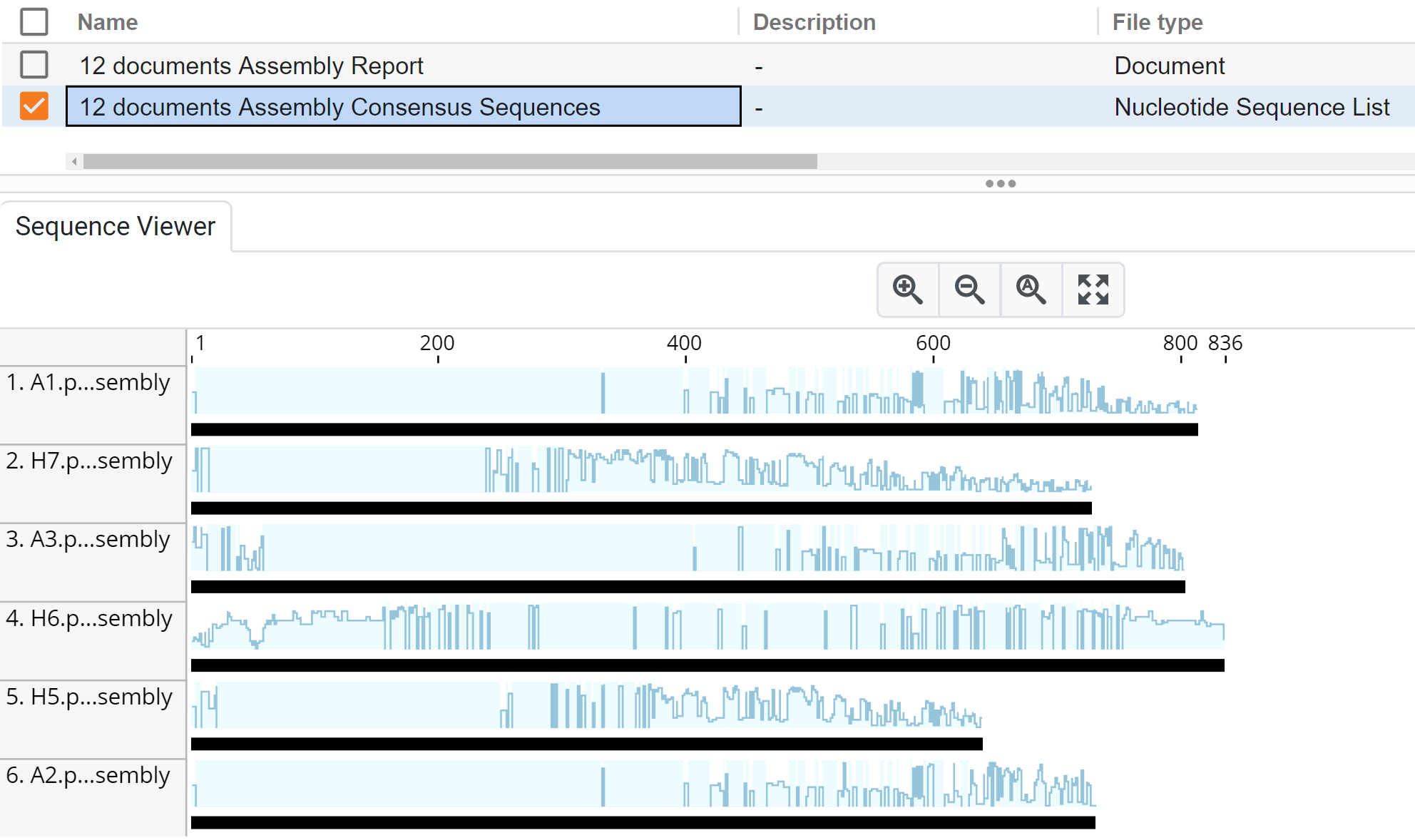Sort by the File type column header

(1158, 22)
